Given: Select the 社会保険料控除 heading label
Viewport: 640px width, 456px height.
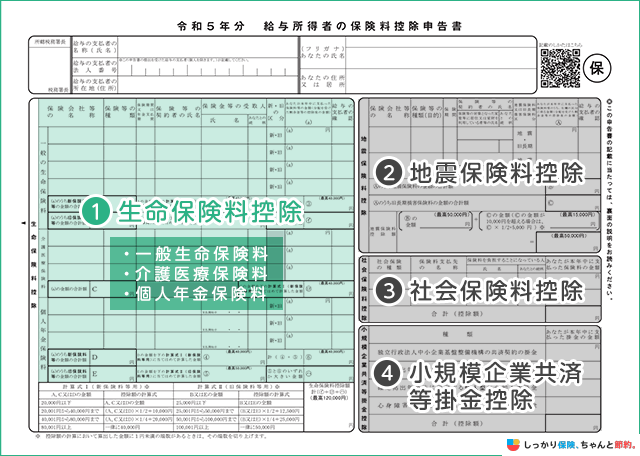Looking at the screenshot, I should [497, 291].
